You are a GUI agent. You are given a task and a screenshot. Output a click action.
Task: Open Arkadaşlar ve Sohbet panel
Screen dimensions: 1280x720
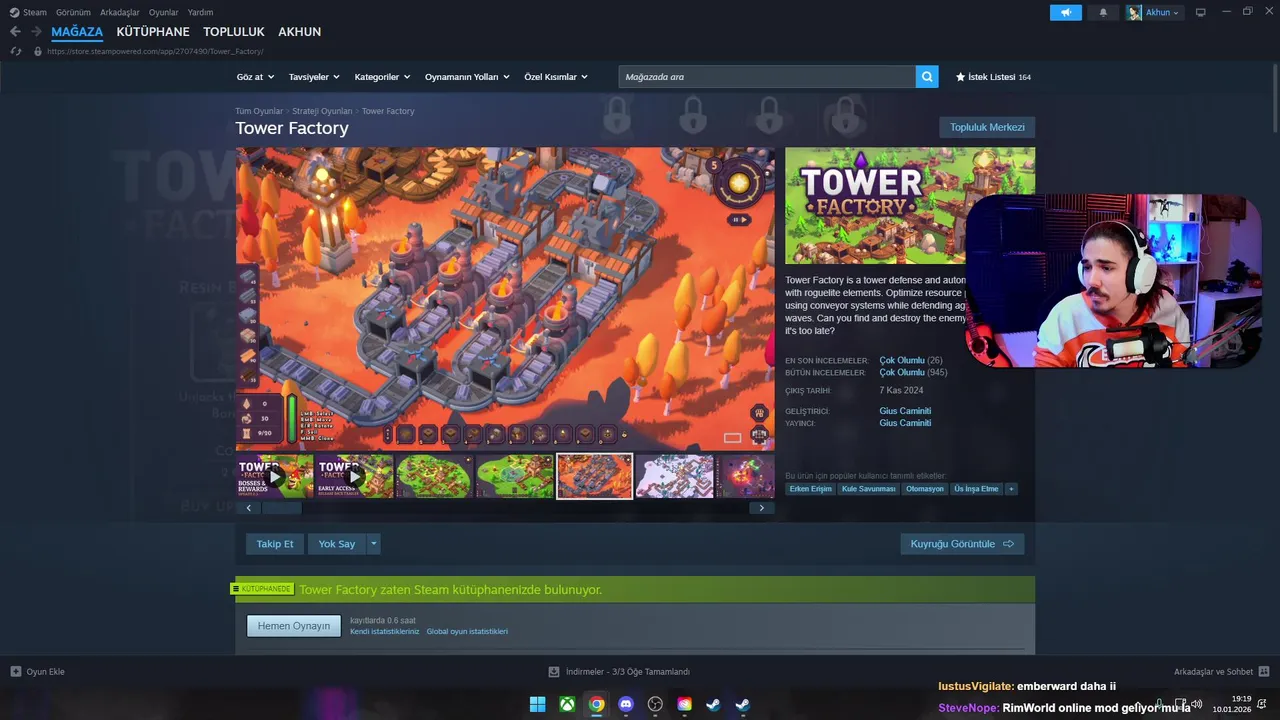coord(1221,672)
